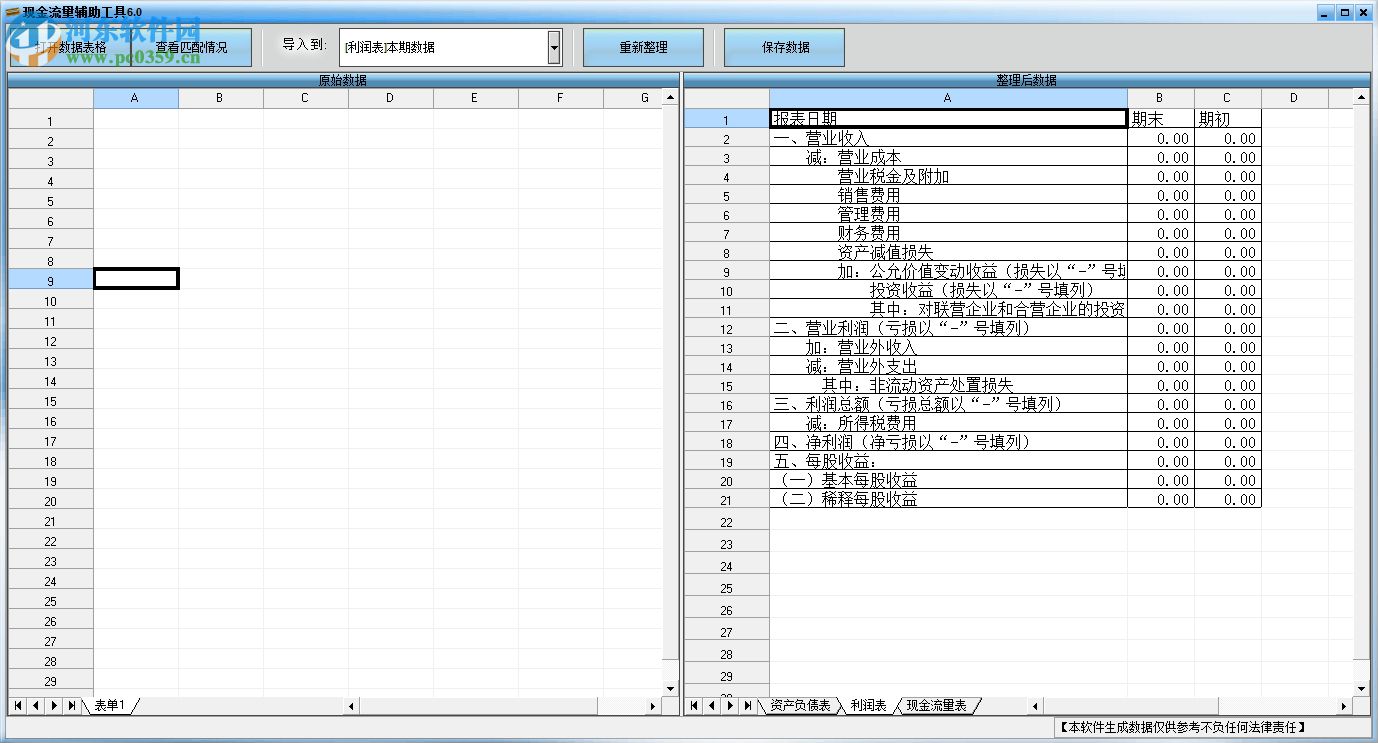This screenshot has height=743, width=1378.
Task: Select the （二）稀释每股收益 cell
Action: 948,499
